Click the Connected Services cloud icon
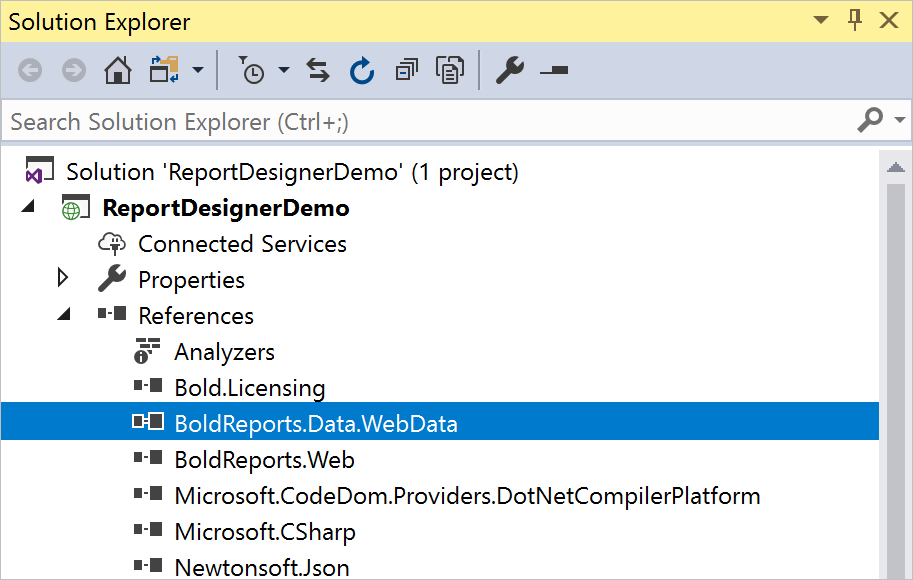 (112, 243)
